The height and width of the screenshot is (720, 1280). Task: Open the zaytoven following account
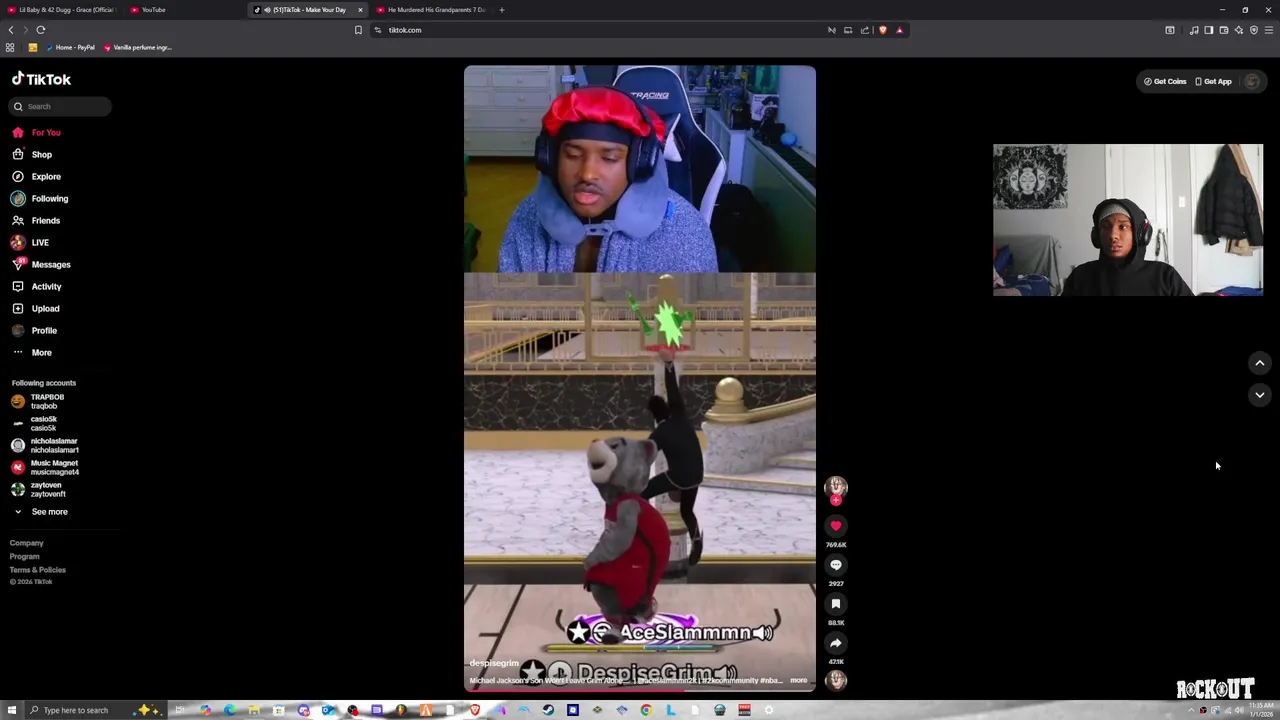tap(39, 489)
